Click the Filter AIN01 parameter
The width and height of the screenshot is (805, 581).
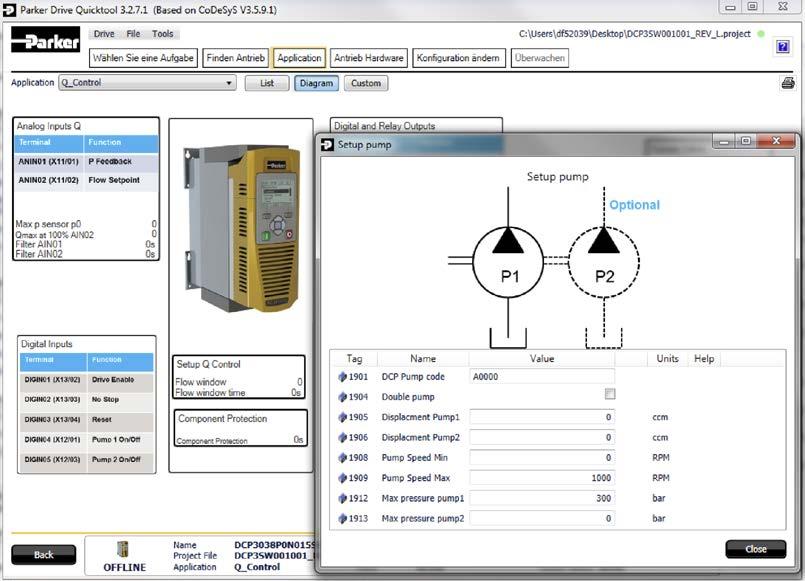pyautogui.click(x=85, y=244)
